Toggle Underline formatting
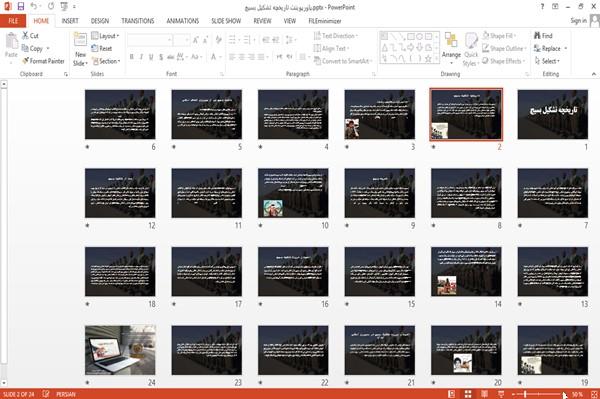600x399 pixels. click(x=151, y=57)
